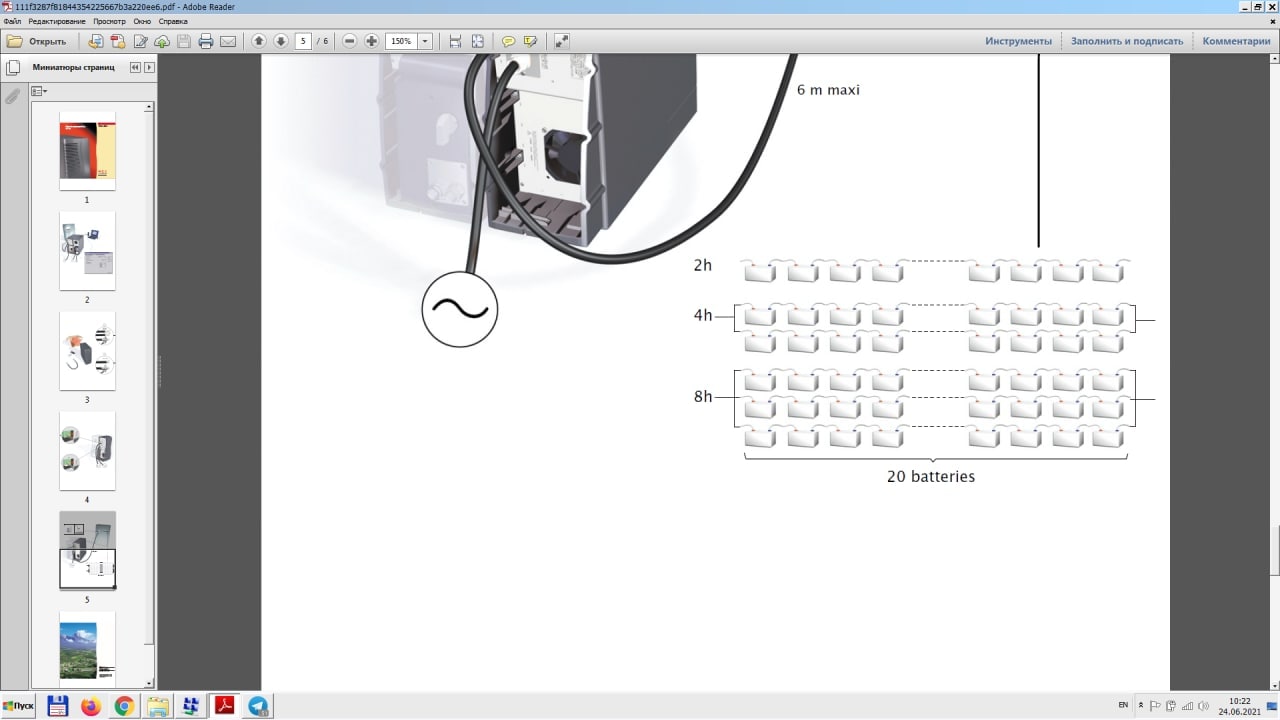Click the Create PDF icon

tap(118, 41)
